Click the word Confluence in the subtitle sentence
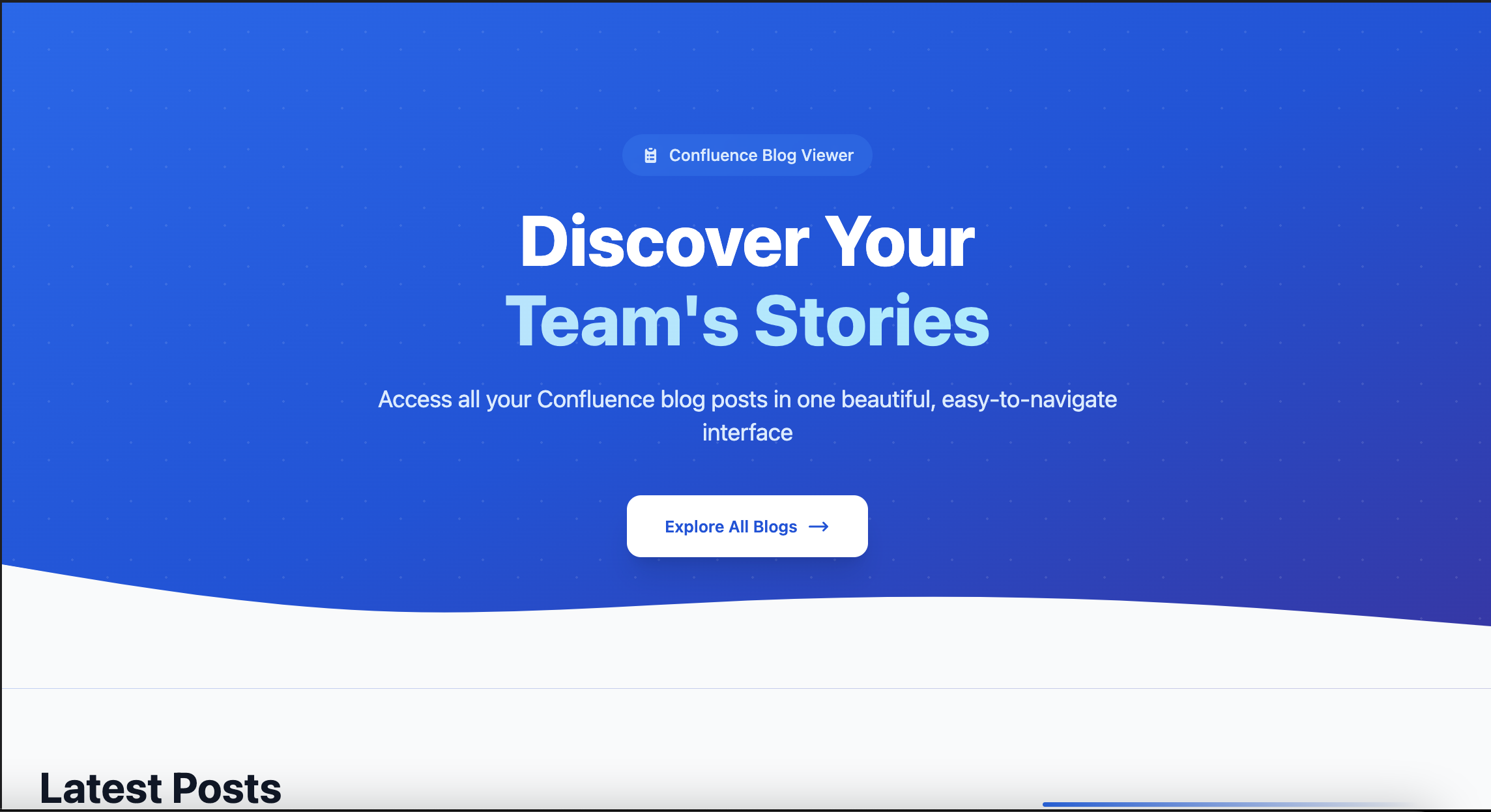1491x812 pixels. (595, 399)
